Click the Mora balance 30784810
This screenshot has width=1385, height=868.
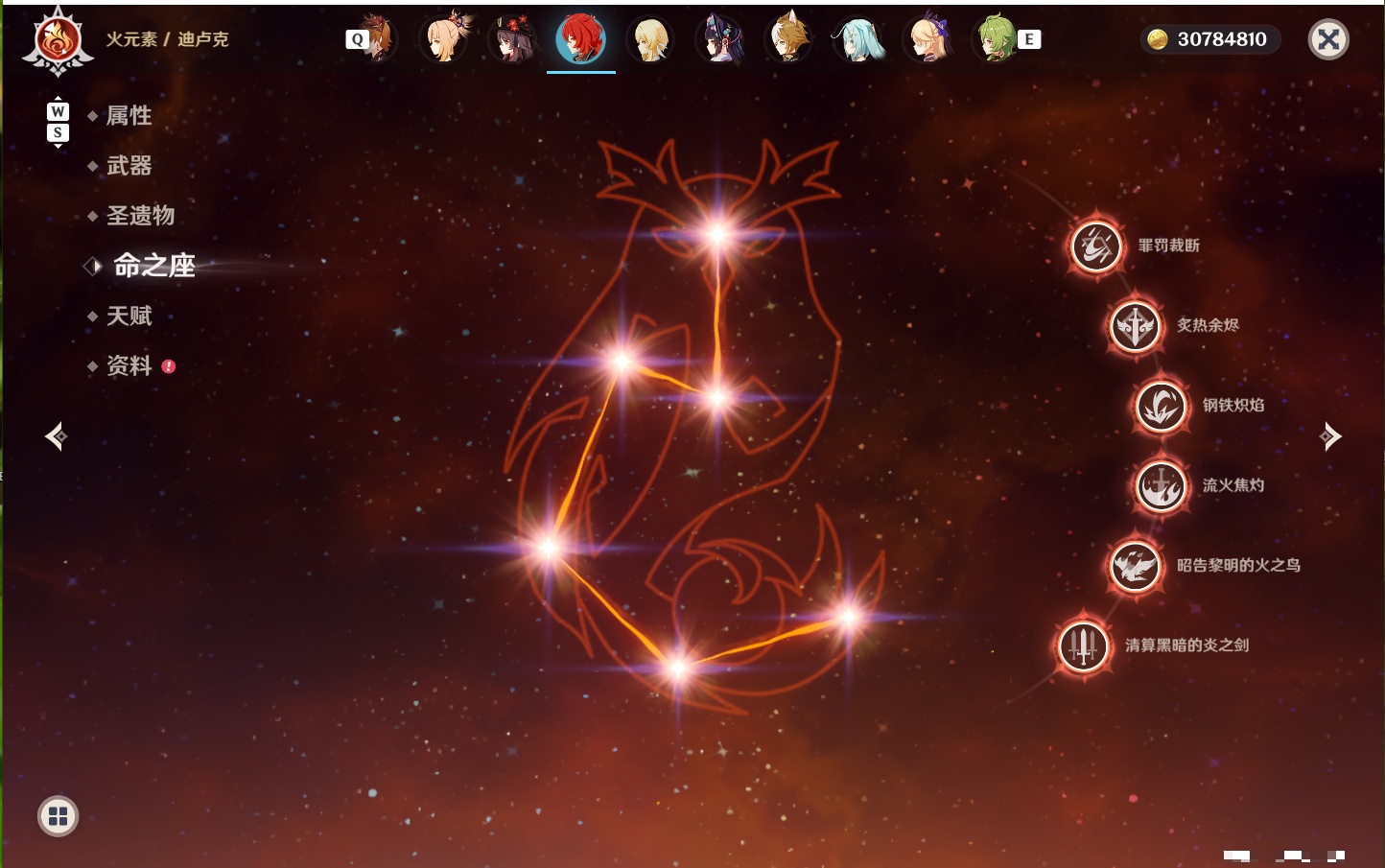tap(1222, 39)
